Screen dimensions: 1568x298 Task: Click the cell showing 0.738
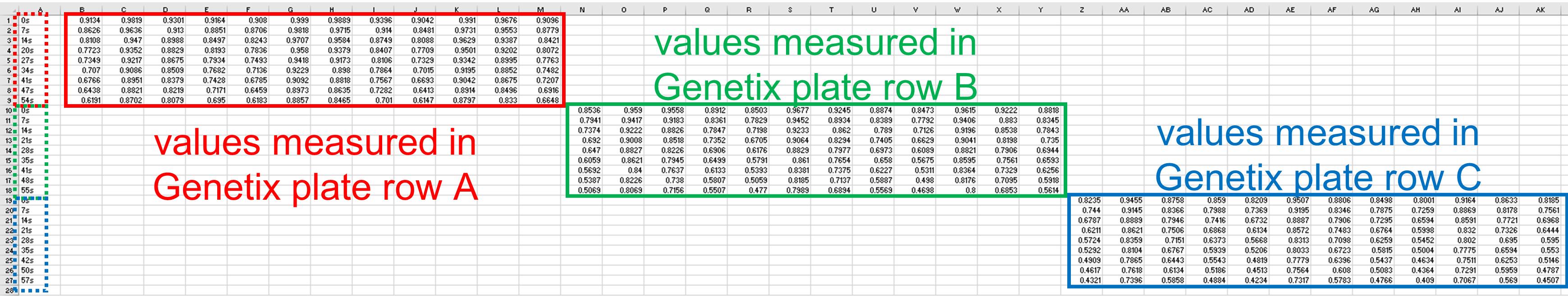(x=665, y=180)
